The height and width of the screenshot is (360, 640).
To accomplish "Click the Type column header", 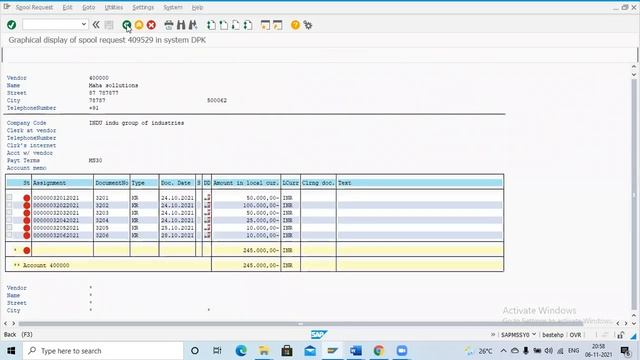I will (144, 183).
